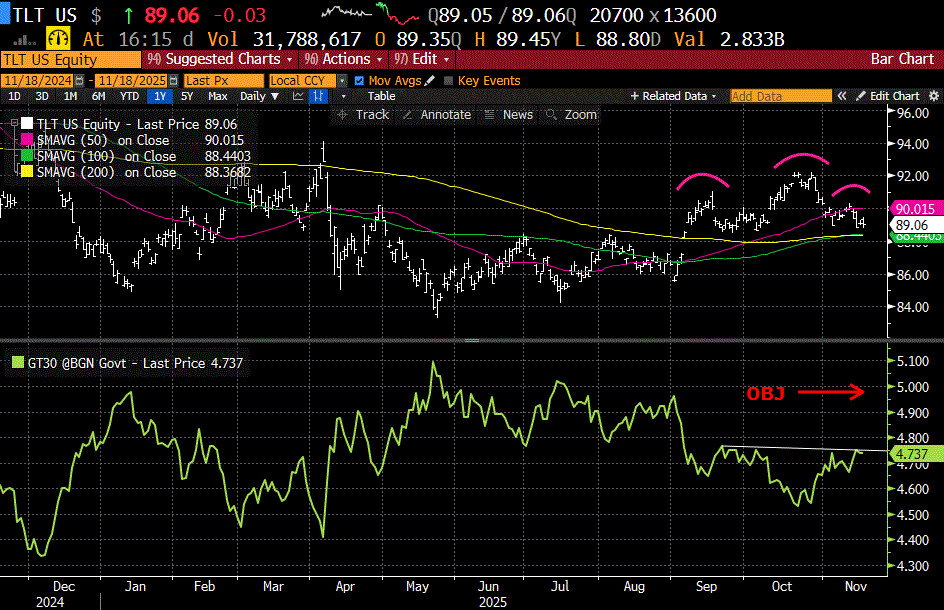Click the Local CCY currency field
The width and height of the screenshot is (944, 610).
[303, 81]
